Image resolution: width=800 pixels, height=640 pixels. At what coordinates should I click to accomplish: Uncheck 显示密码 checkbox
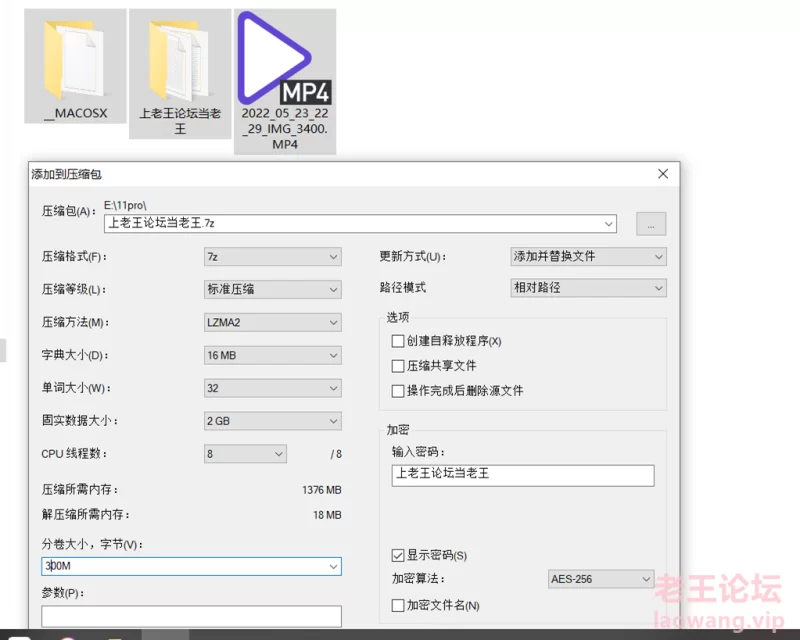click(397, 555)
